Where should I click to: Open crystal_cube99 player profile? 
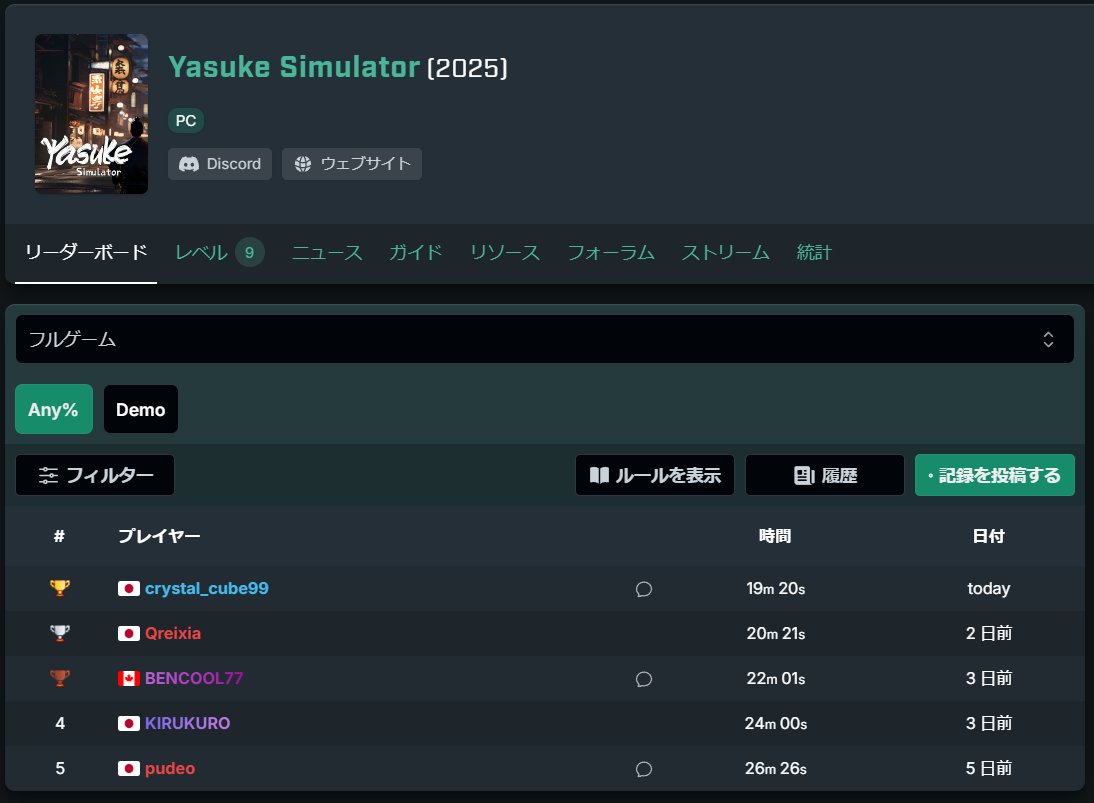point(207,588)
